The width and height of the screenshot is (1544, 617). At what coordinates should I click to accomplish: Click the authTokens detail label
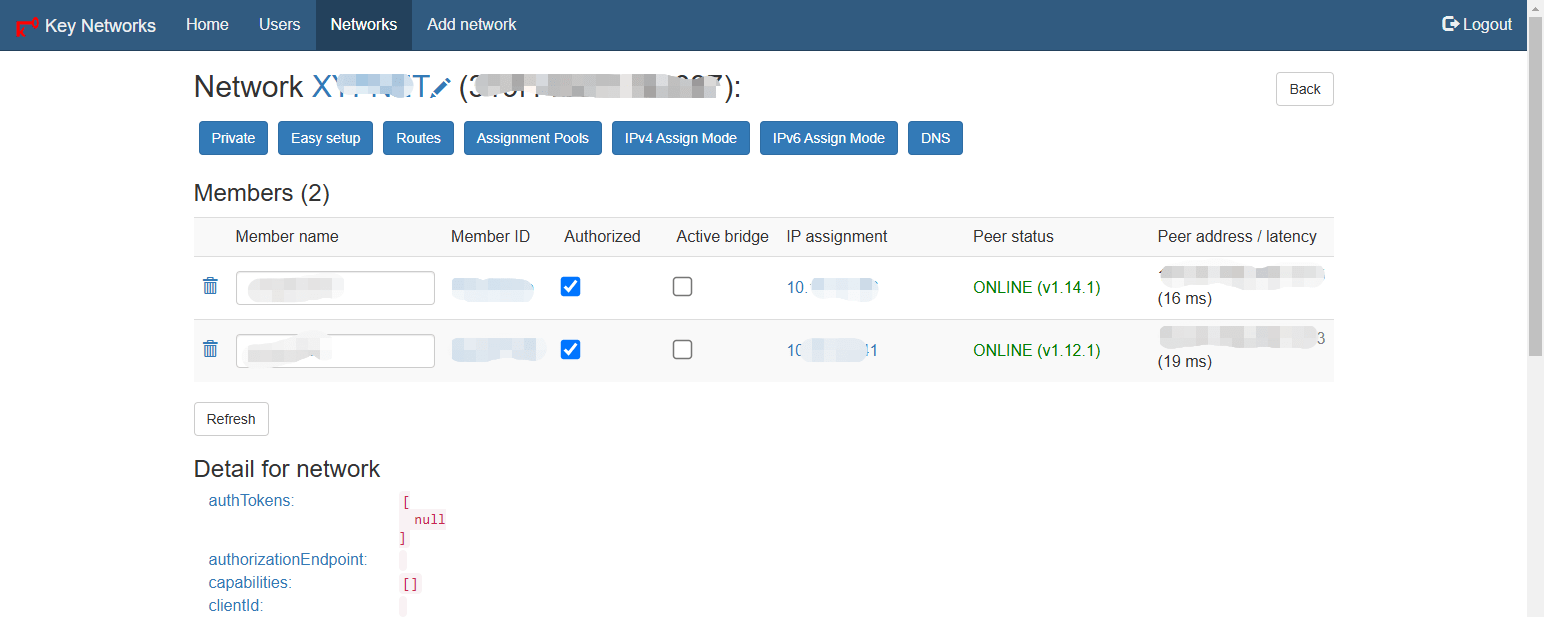(251, 501)
